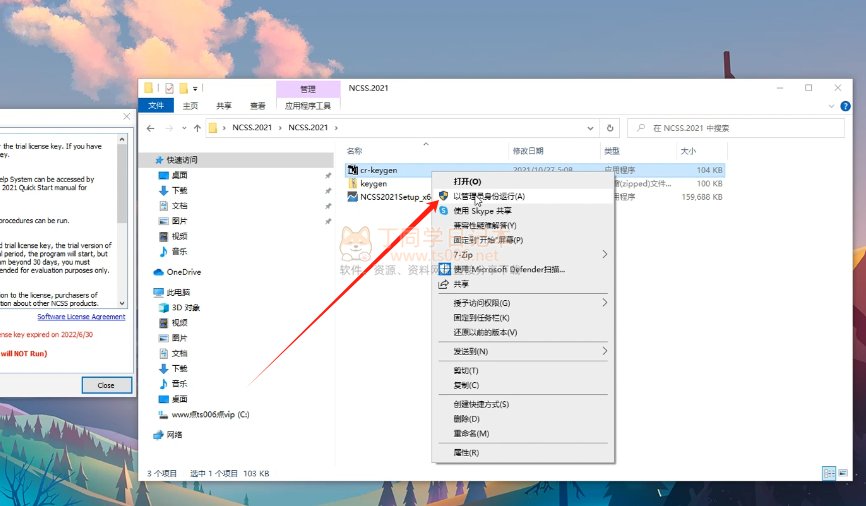The image size is (866, 506).
Task: Switch to large icons view layout
Action: click(843, 473)
